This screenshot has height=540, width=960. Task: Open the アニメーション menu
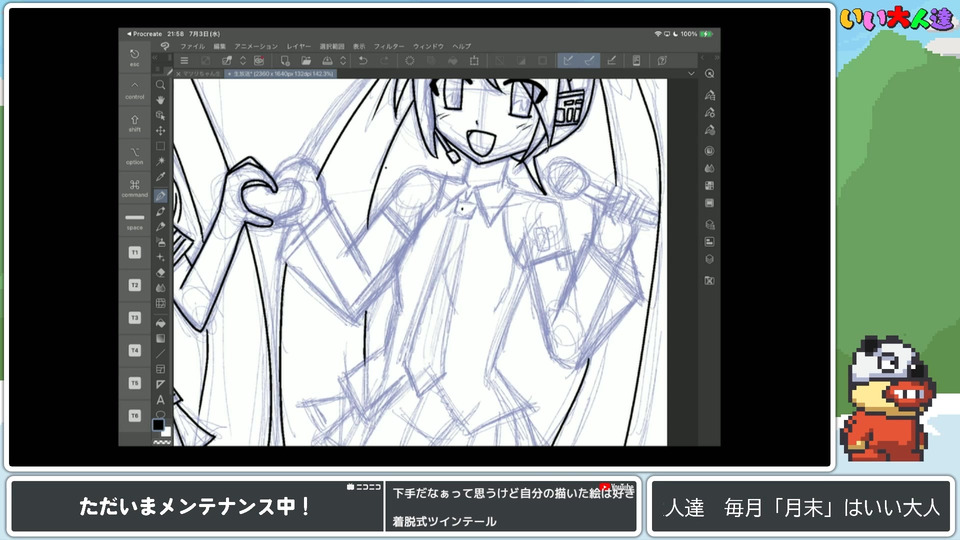click(256, 47)
